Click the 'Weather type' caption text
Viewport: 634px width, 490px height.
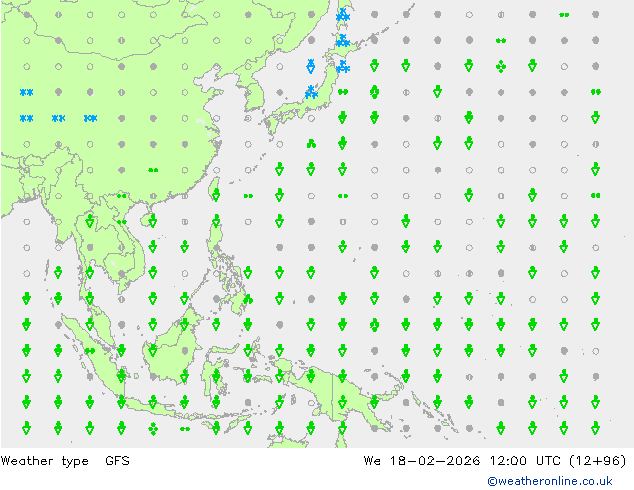(44, 461)
